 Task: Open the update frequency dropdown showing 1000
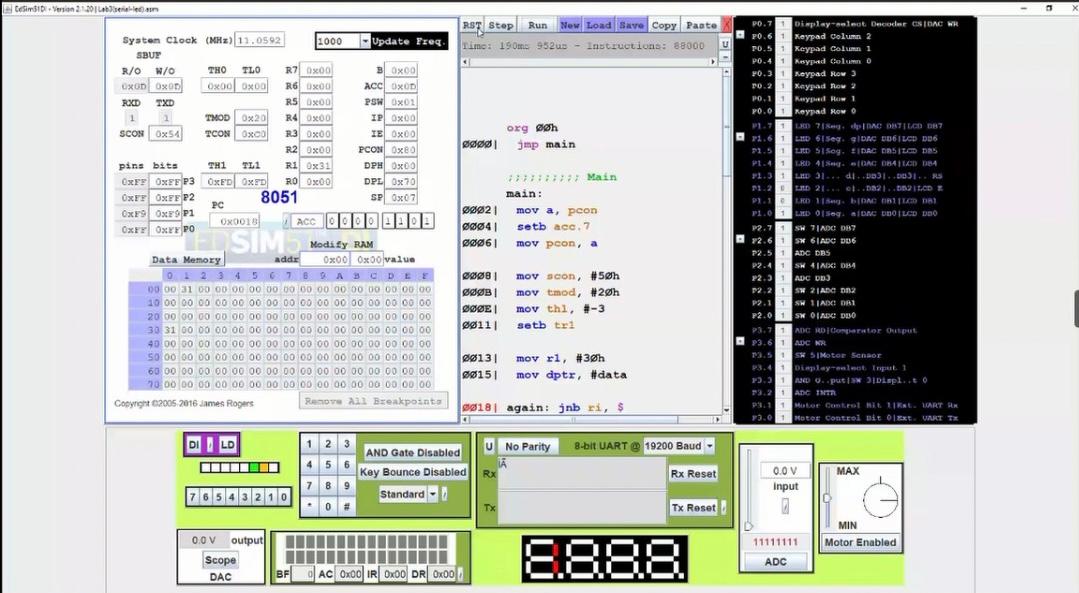[x=366, y=41]
